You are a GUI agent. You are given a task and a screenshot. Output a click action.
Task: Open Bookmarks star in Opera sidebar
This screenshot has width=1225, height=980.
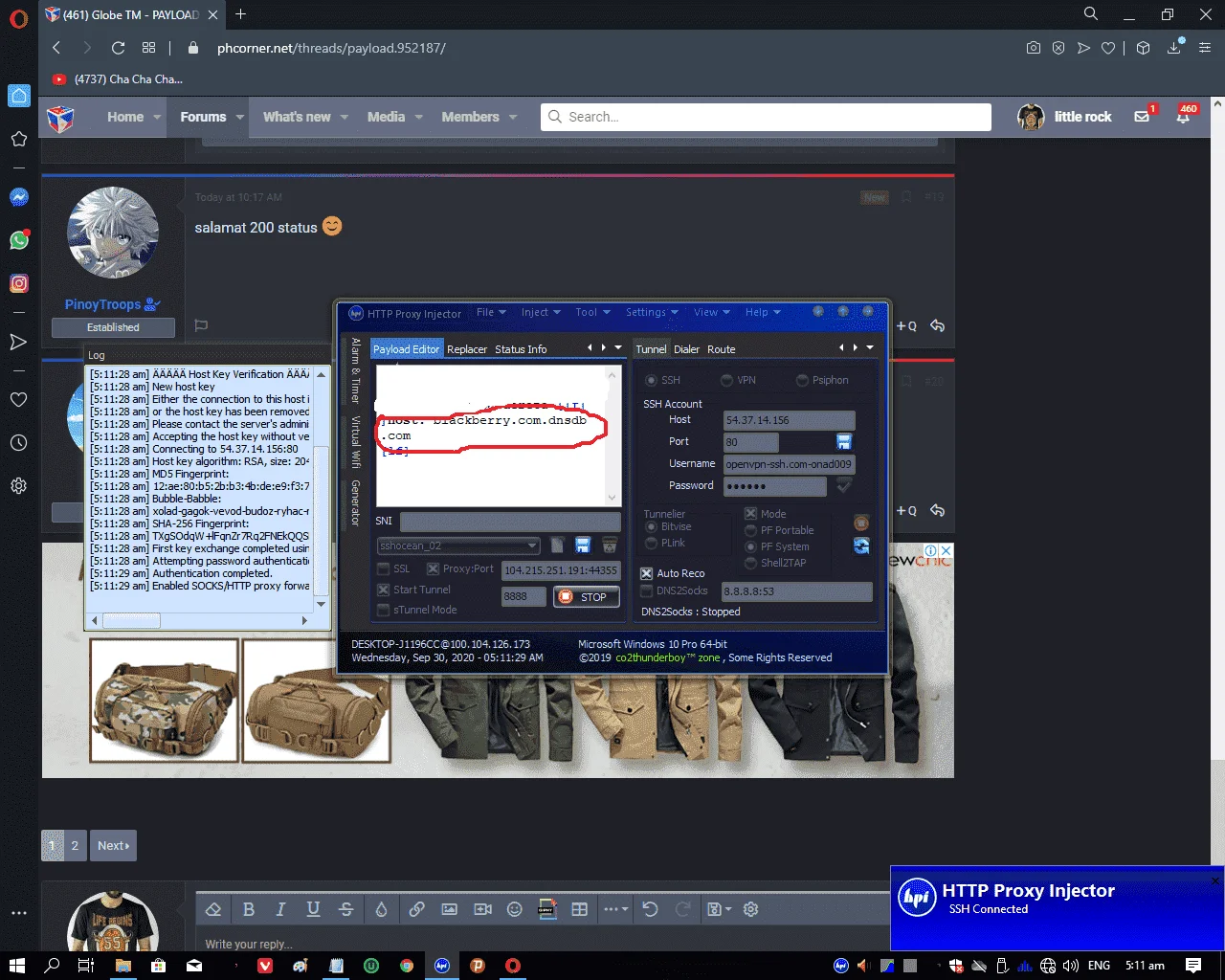click(x=18, y=139)
